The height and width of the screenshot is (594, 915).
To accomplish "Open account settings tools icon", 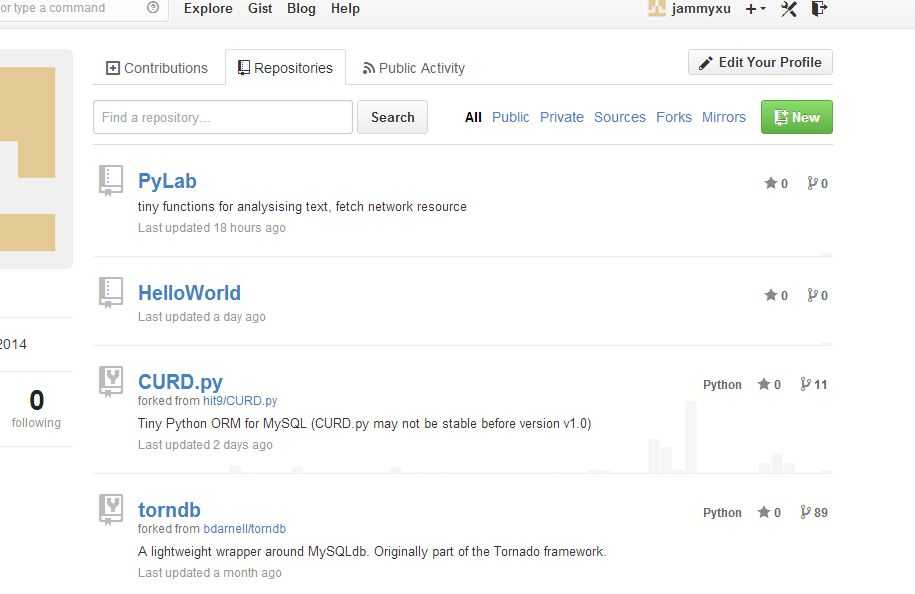I will click(789, 9).
